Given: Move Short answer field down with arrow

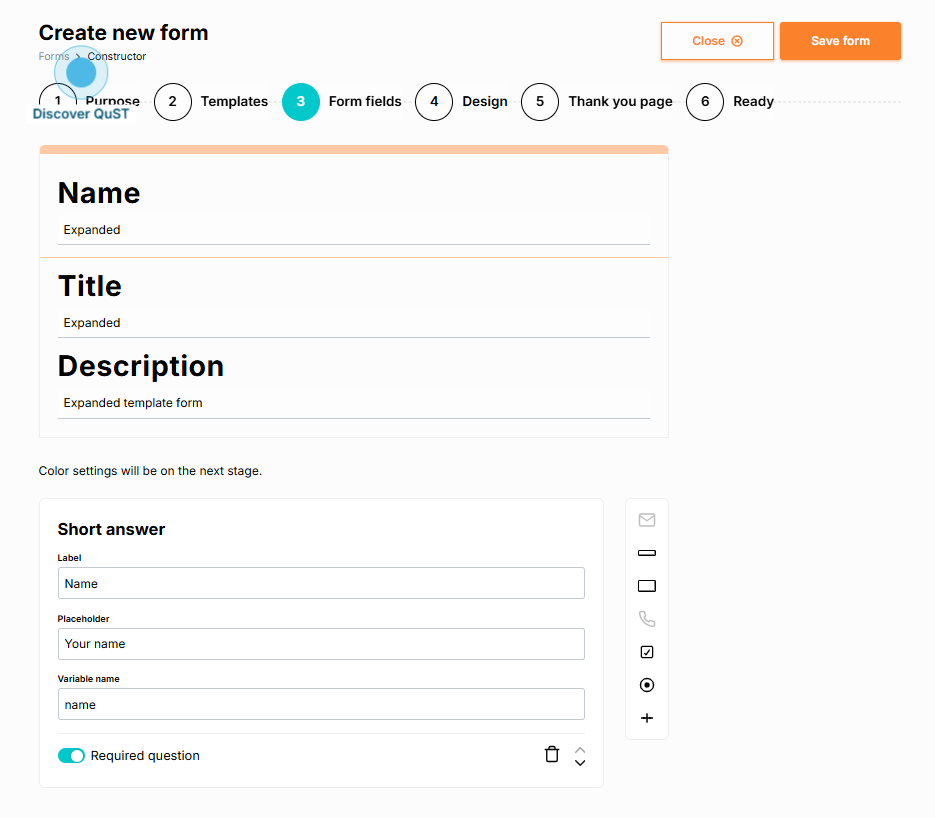Looking at the screenshot, I should point(580,763).
